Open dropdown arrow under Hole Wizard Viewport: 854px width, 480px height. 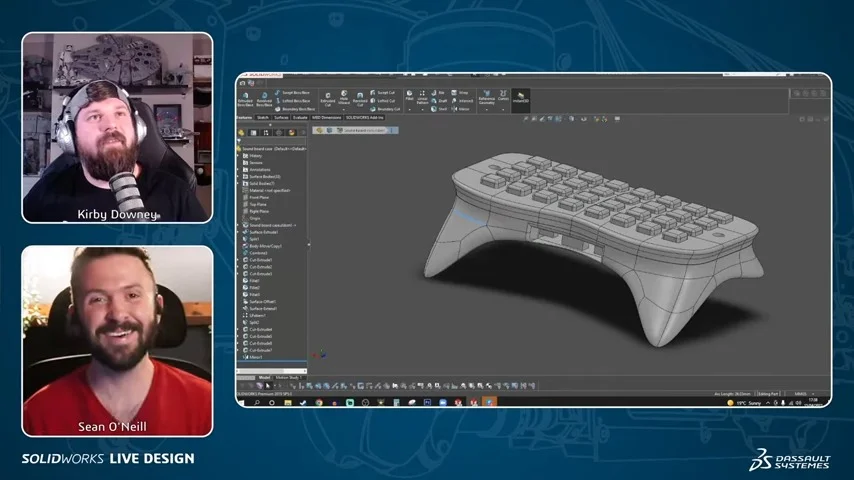(x=344, y=110)
